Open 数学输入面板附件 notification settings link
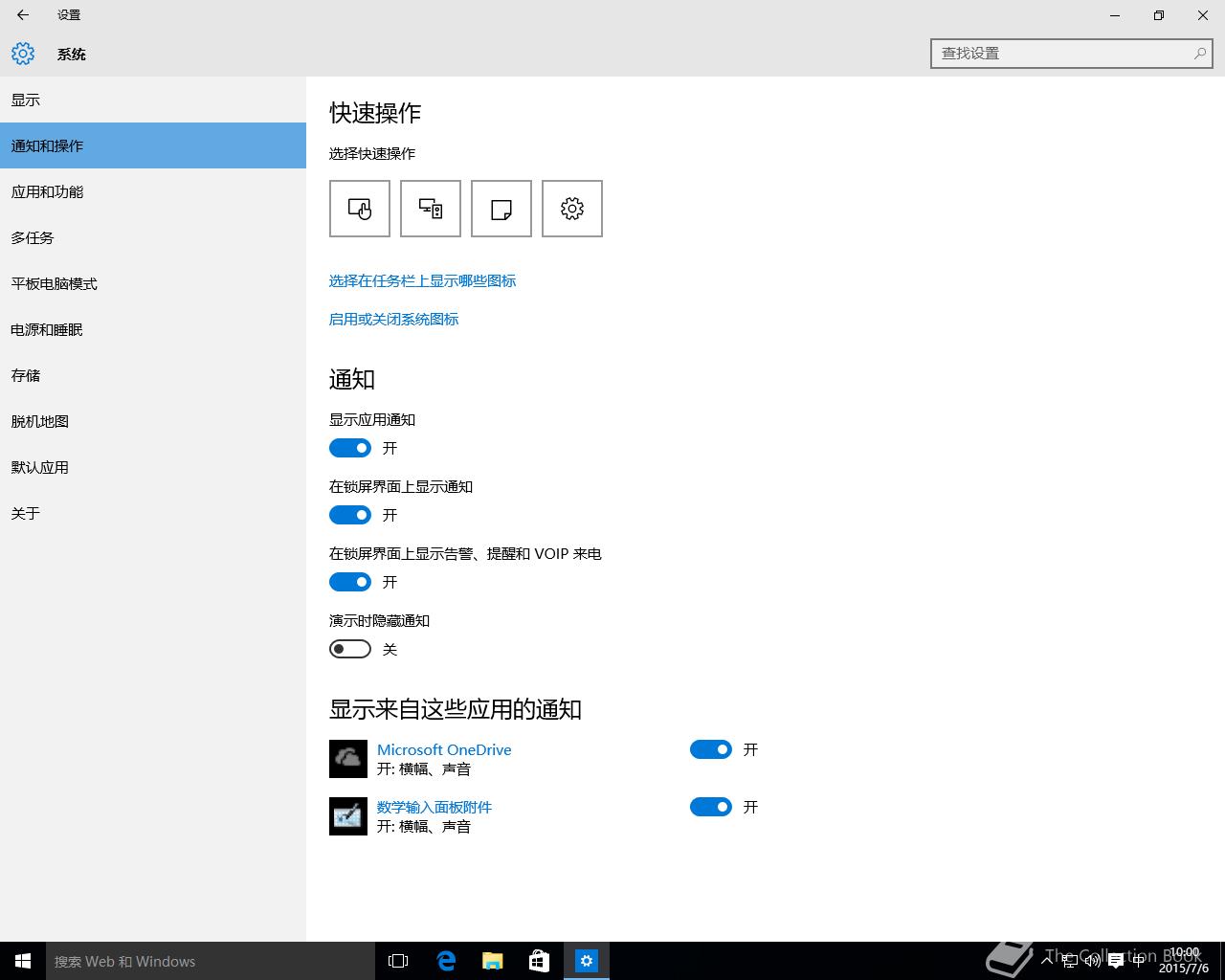1225x980 pixels. pyautogui.click(x=434, y=807)
